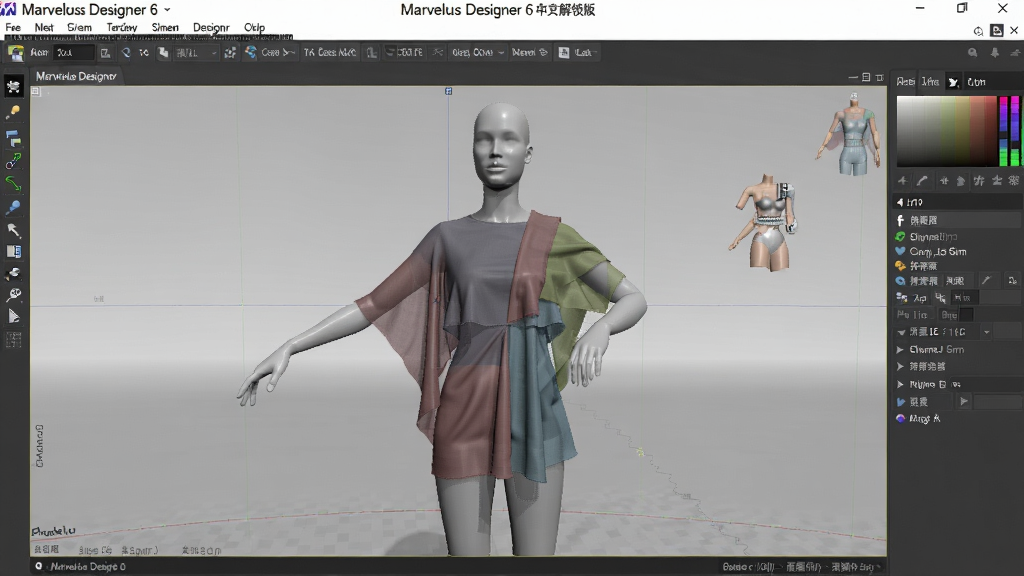Click the white layered shape icon in toolbar
The width and height of the screenshot is (1024, 576).
pos(163,52)
